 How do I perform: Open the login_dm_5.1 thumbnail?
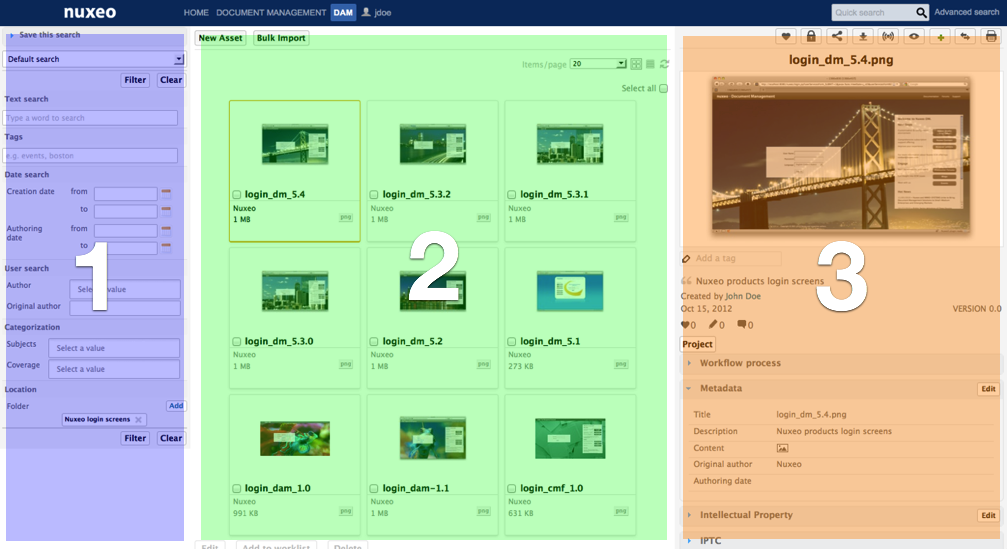[x=570, y=291]
